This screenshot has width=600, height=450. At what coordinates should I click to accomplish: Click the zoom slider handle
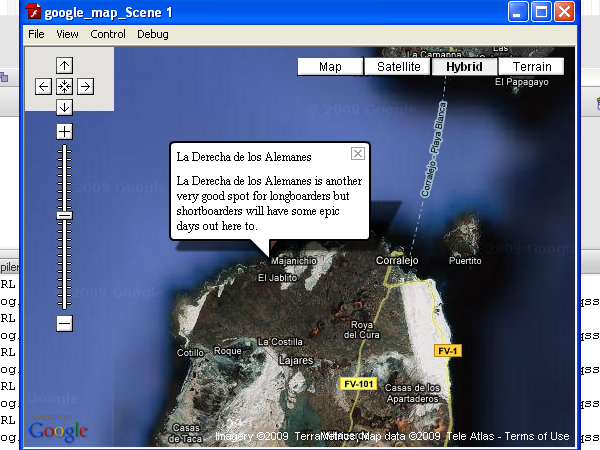(64, 215)
